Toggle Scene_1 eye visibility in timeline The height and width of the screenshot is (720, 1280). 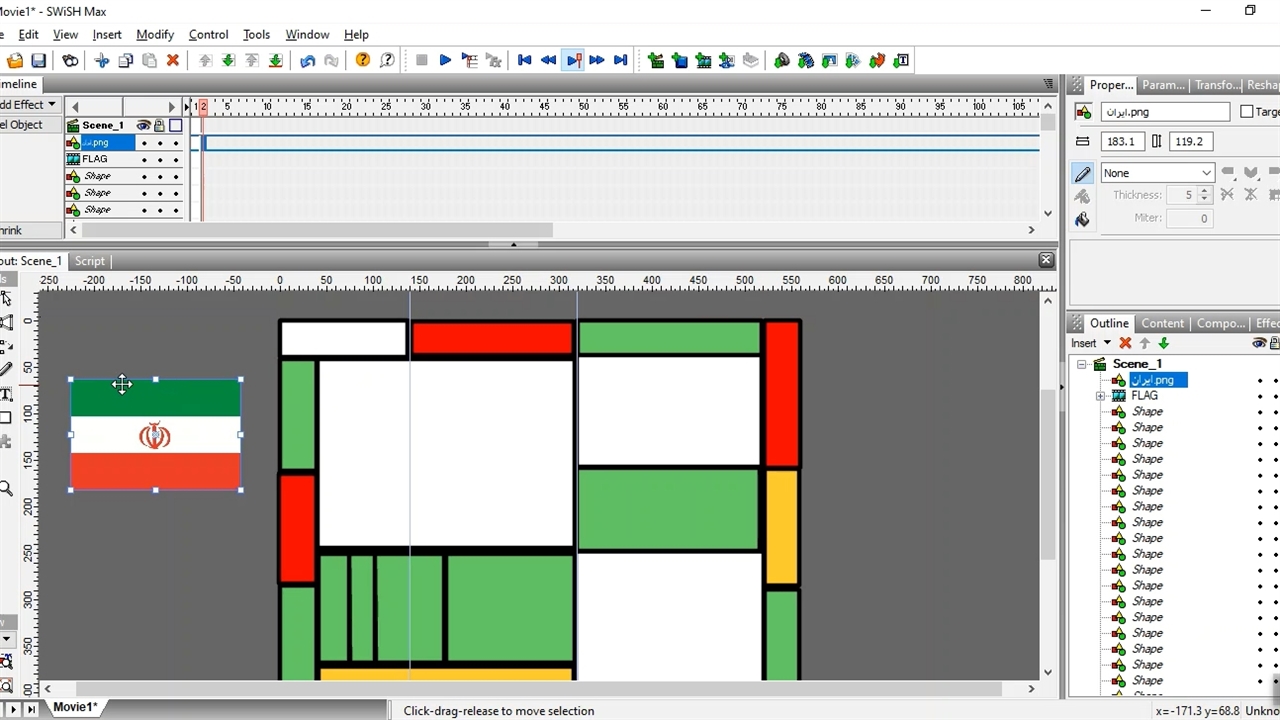144,125
